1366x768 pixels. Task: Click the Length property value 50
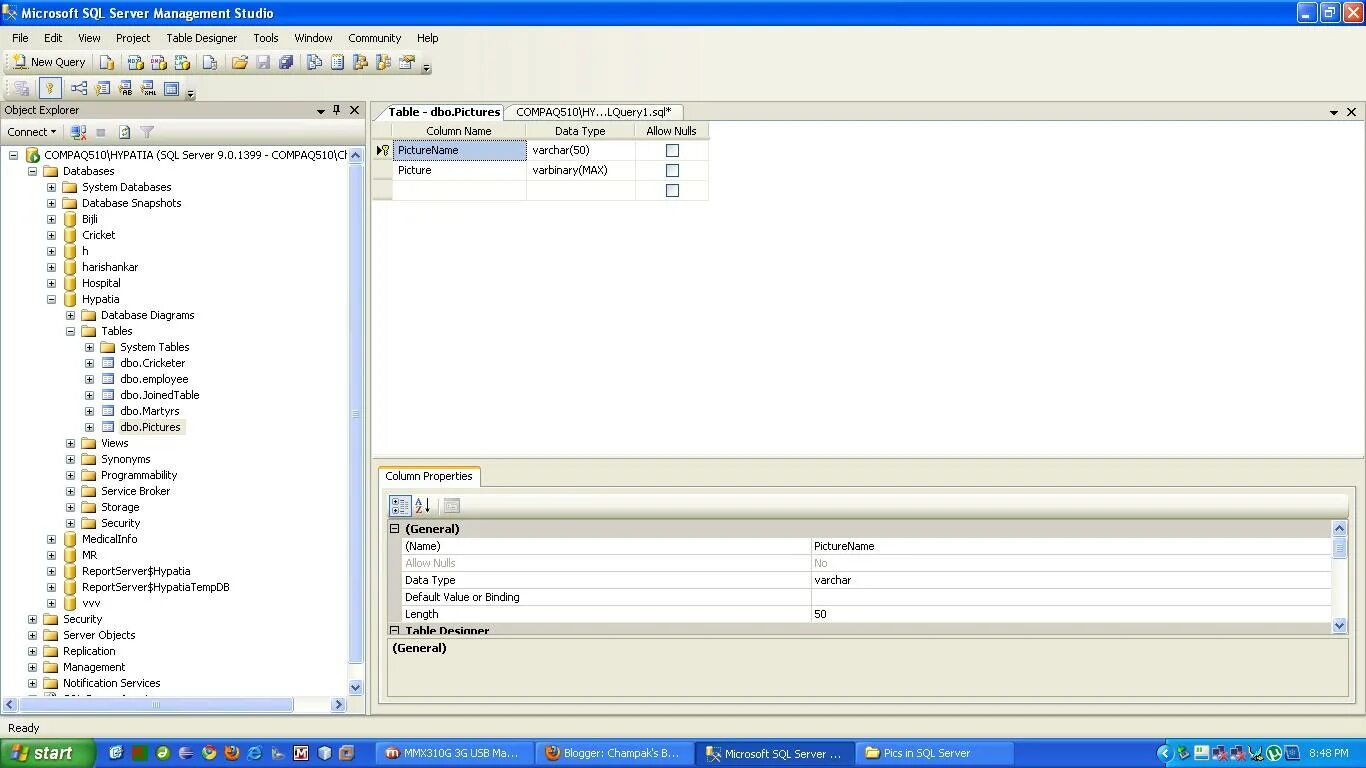pos(1071,614)
